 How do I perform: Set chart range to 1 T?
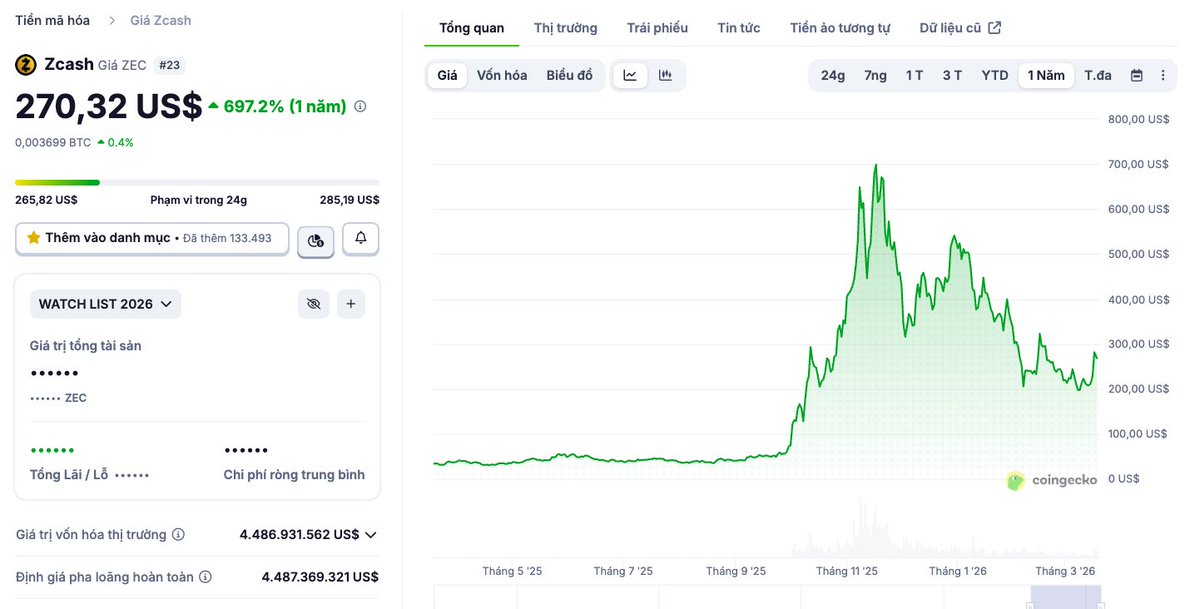[x=915, y=75]
